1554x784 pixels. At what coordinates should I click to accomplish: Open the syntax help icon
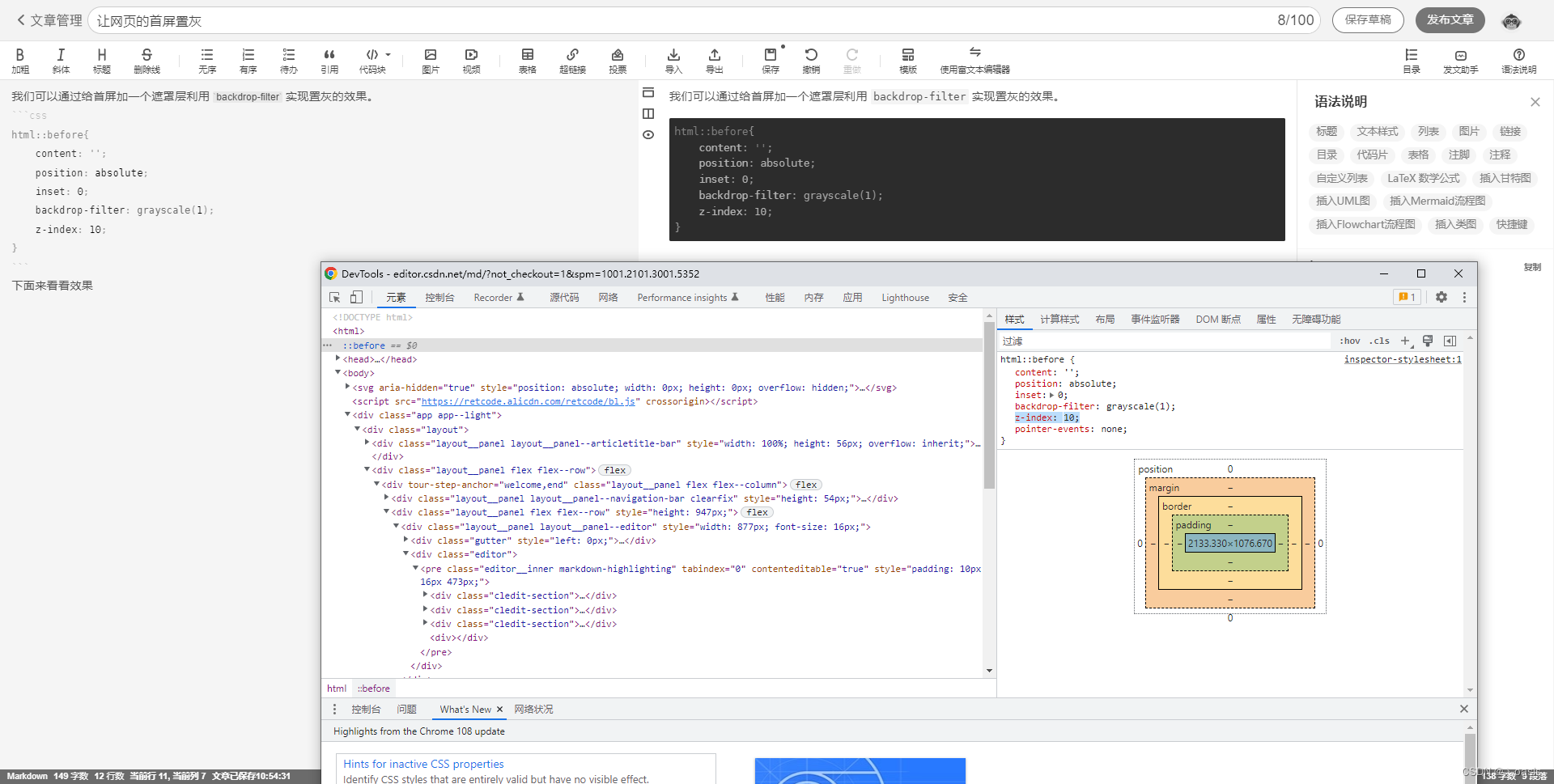(x=1518, y=60)
